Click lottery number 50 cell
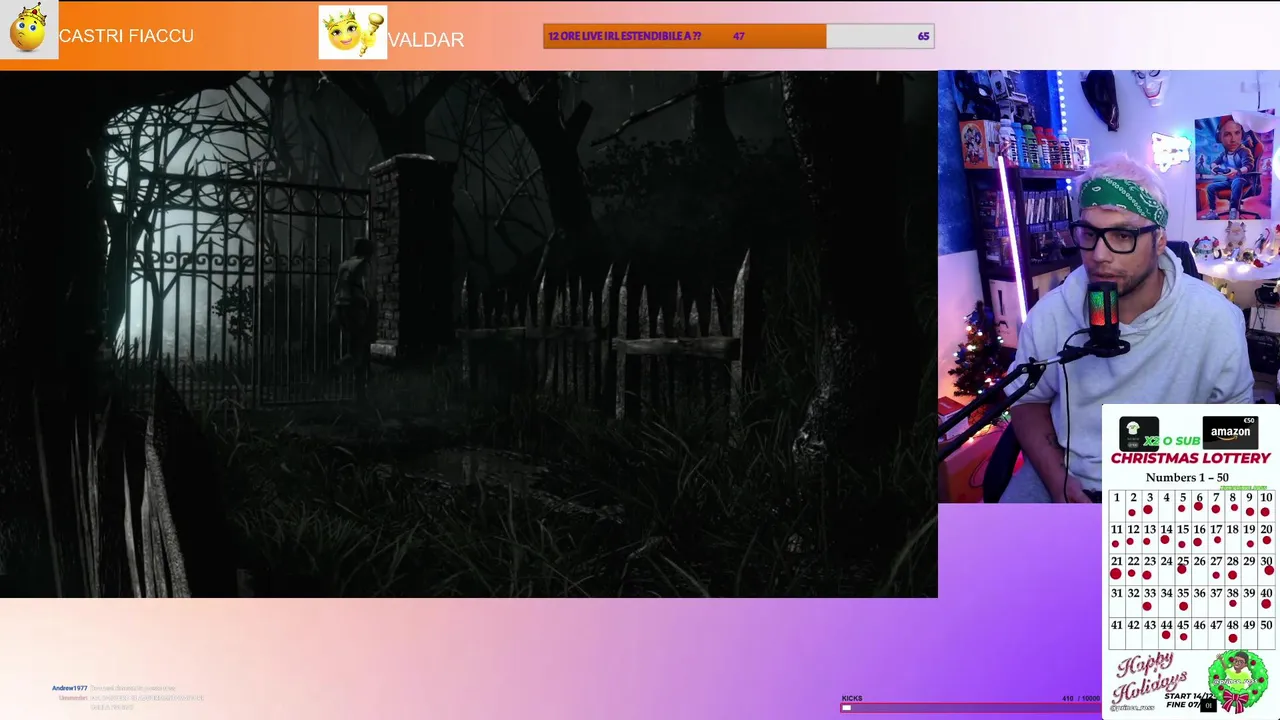1280x720 pixels. pyautogui.click(x=1267, y=633)
